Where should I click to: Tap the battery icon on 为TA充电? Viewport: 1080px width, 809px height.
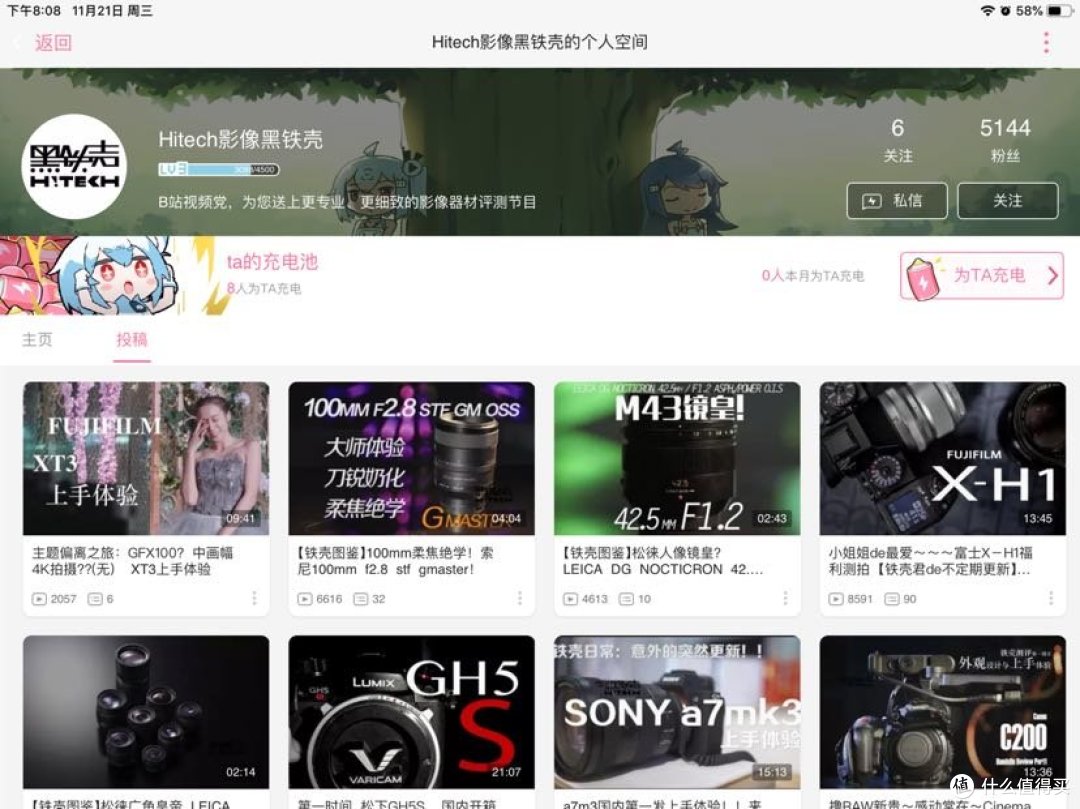[x=924, y=278]
